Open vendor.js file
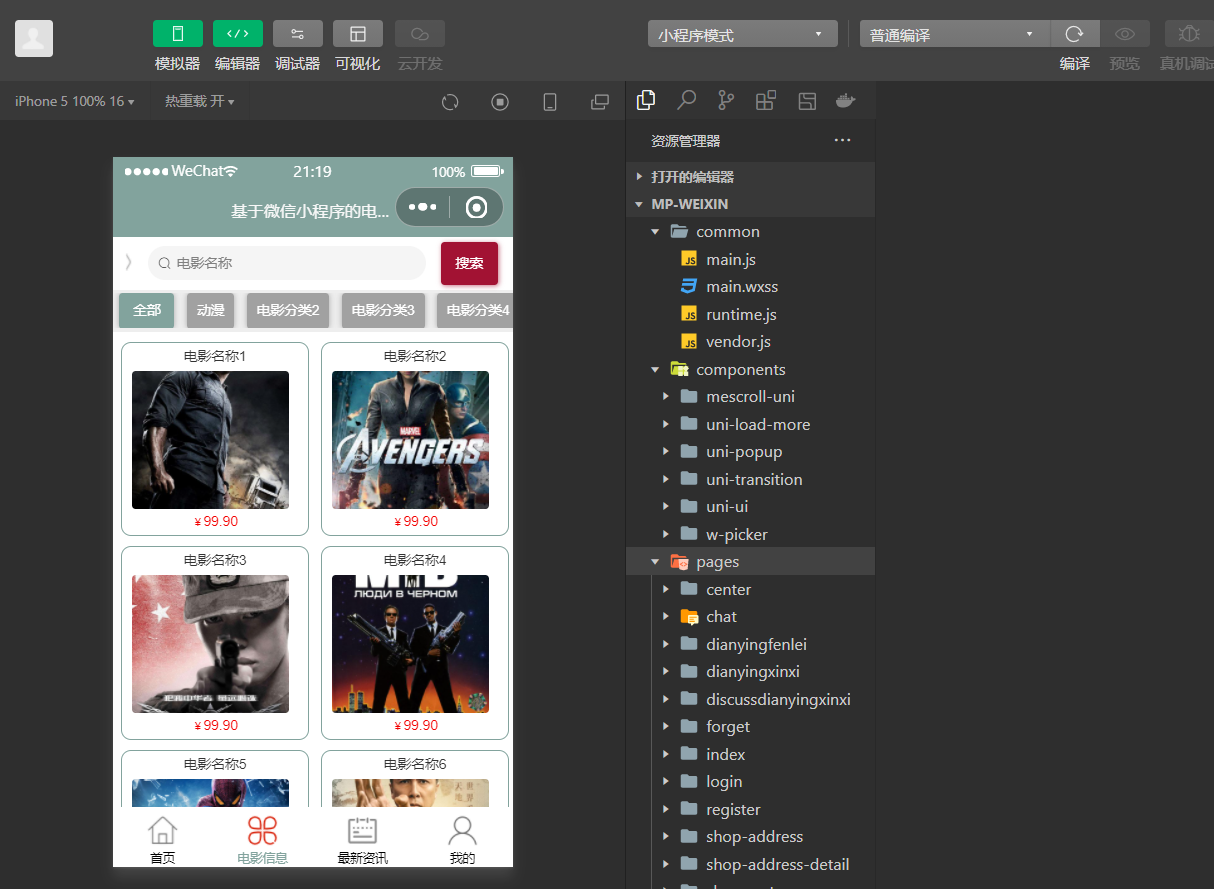The image size is (1214, 889). coord(751,342)
